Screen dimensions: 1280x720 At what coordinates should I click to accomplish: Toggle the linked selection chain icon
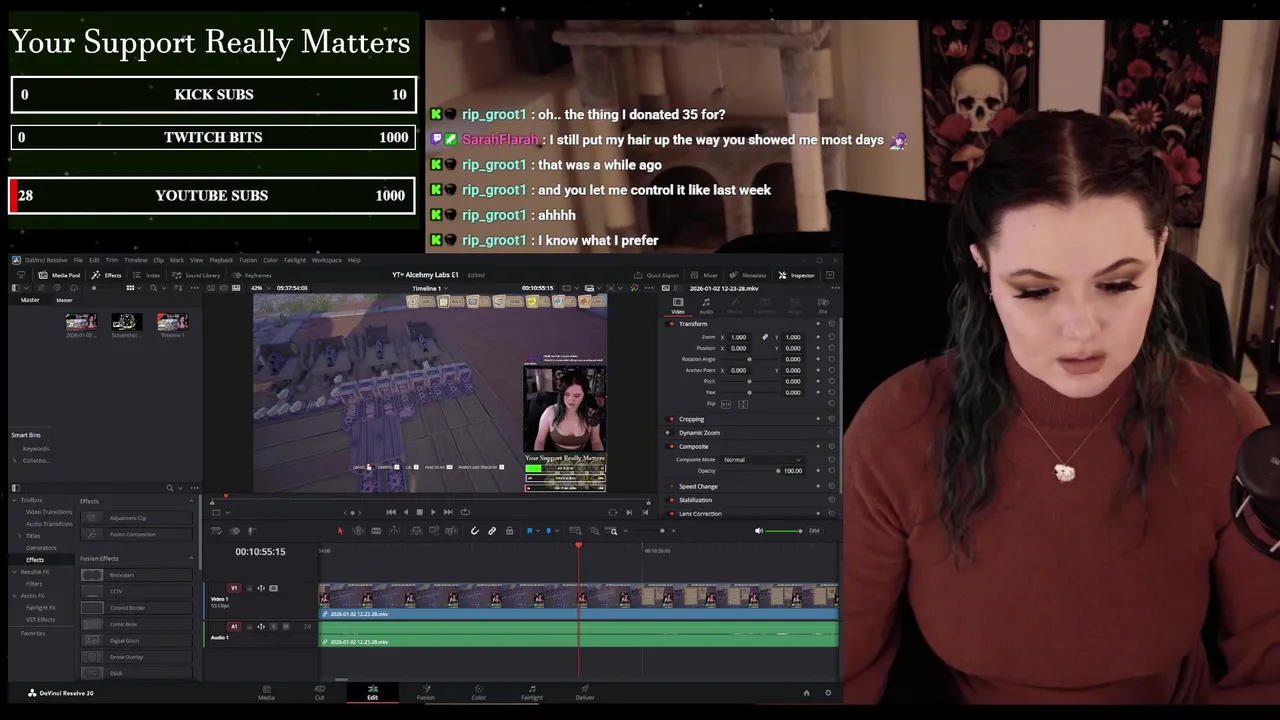[x=492, y=531]
